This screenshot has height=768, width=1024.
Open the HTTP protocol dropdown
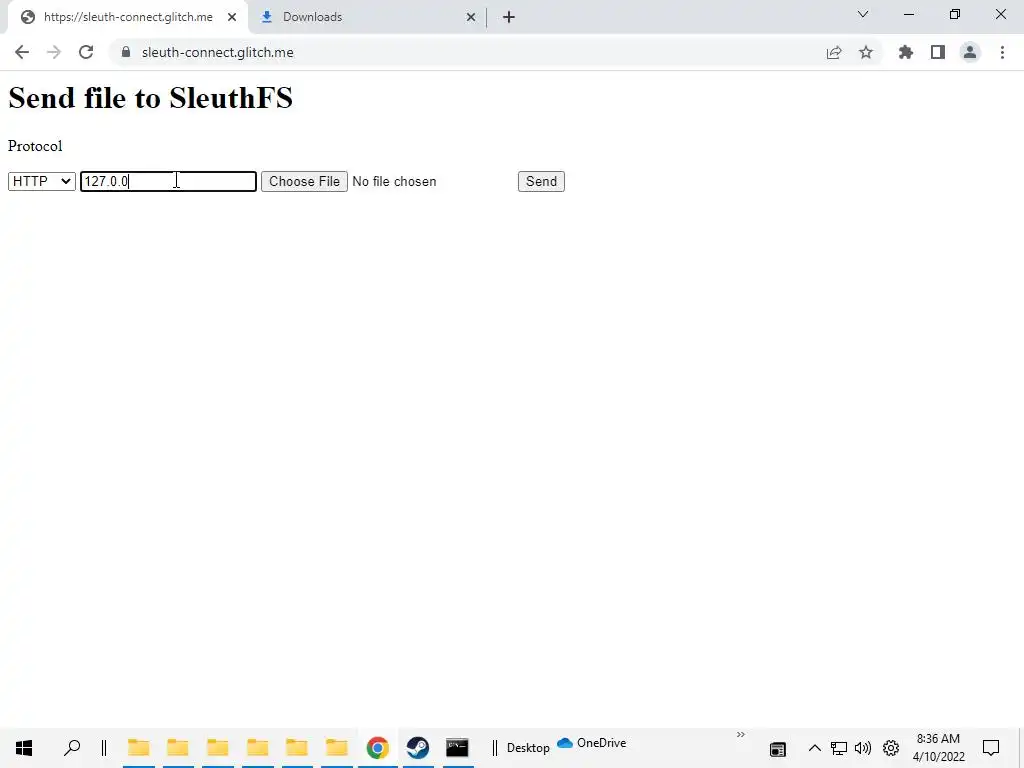(42, 182)
